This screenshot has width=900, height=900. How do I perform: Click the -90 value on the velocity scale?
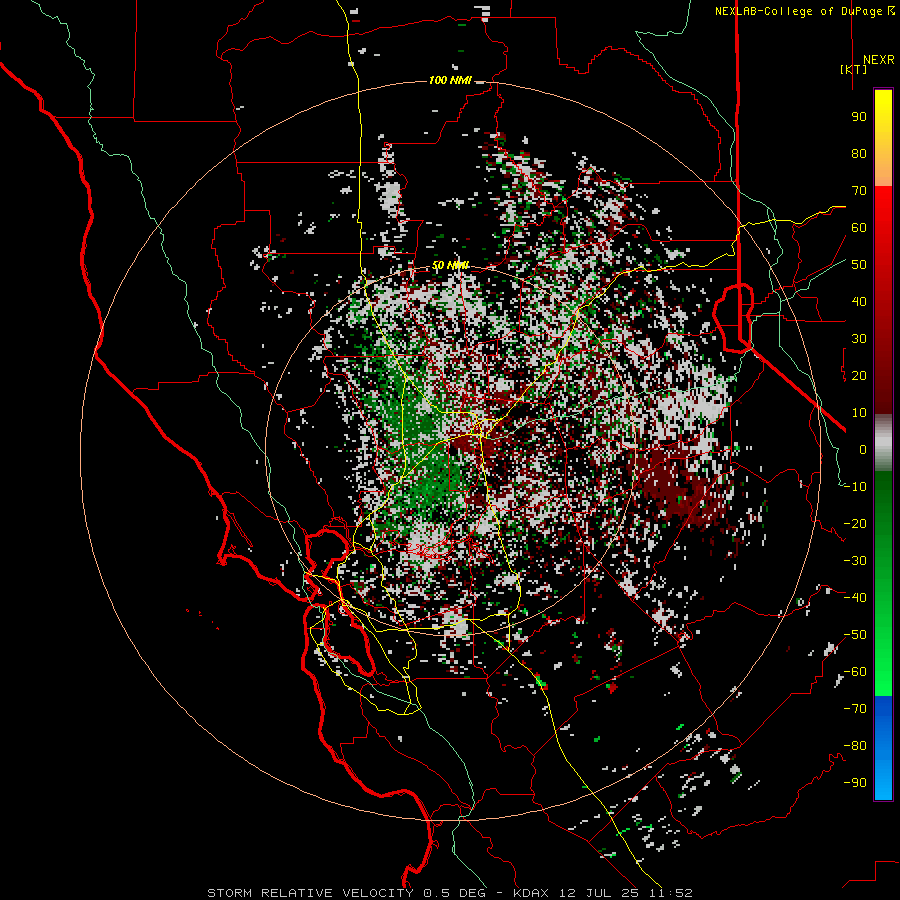pos(856,783)
